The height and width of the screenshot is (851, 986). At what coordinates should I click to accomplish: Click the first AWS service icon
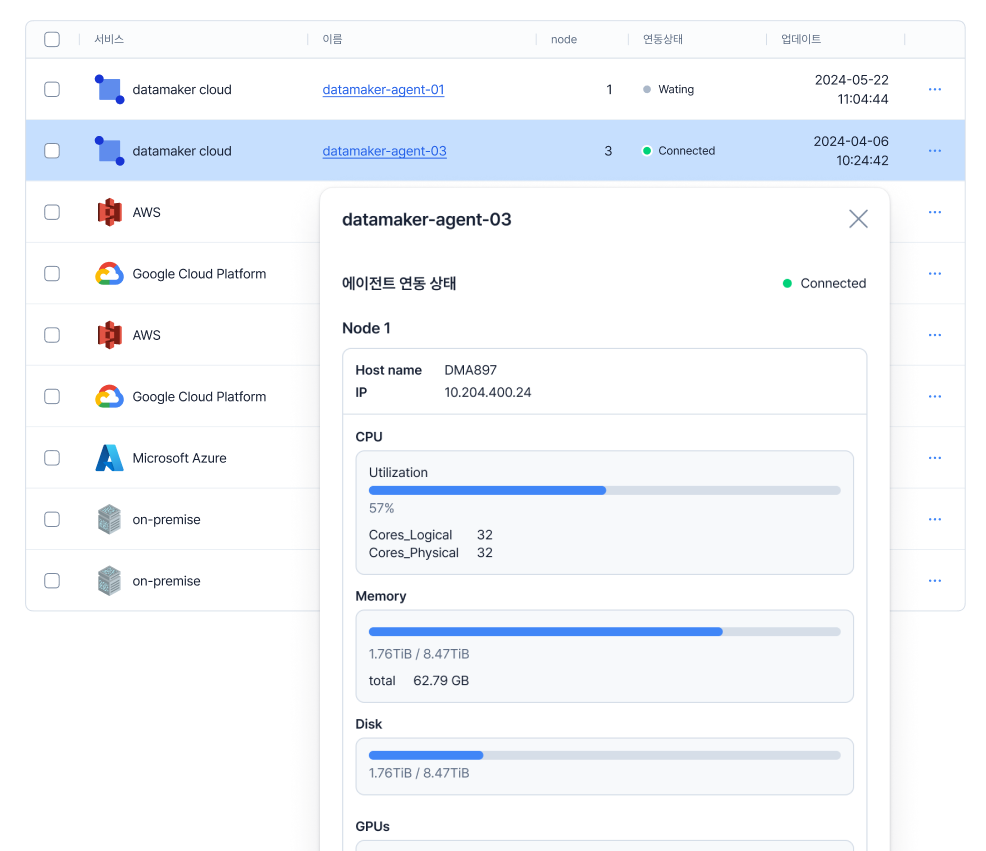click(x=109, y=212)
